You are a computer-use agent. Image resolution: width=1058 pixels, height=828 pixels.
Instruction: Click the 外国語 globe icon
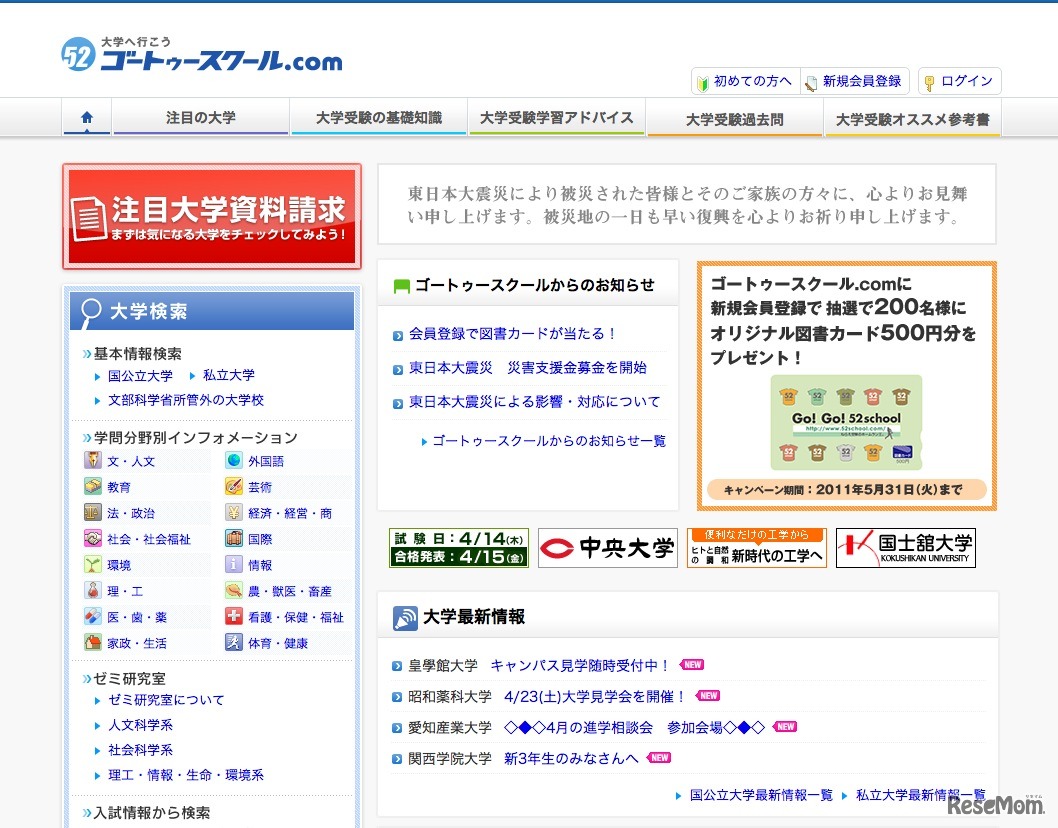(233, 461)
